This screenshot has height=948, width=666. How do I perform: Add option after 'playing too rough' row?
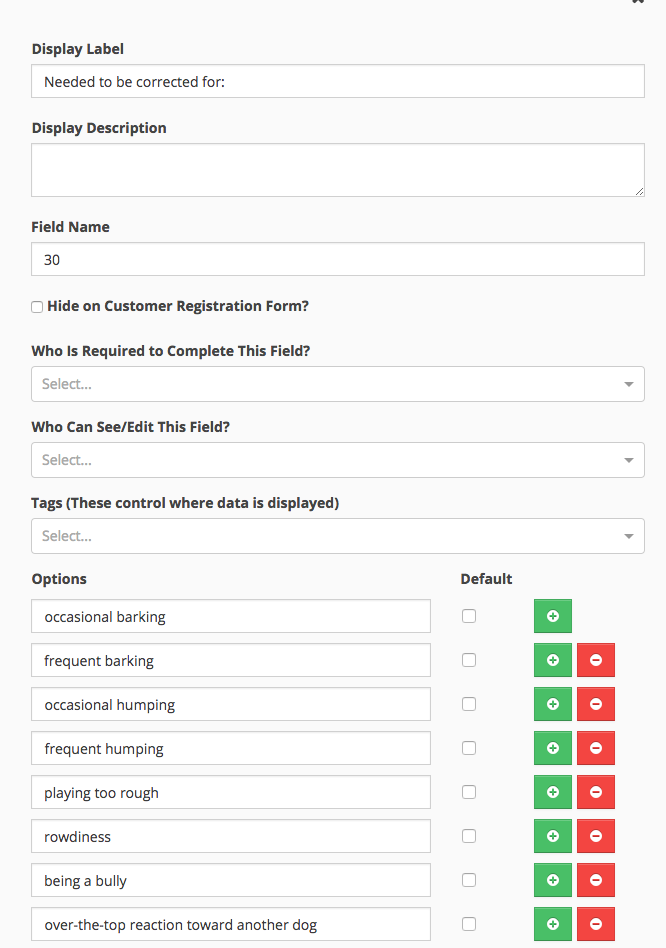tap(552, 793)
